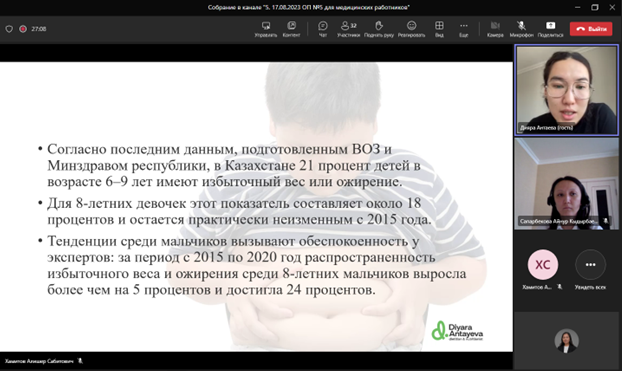
Task: Unmute with the Микрофон button
Action: click(521, 29)
